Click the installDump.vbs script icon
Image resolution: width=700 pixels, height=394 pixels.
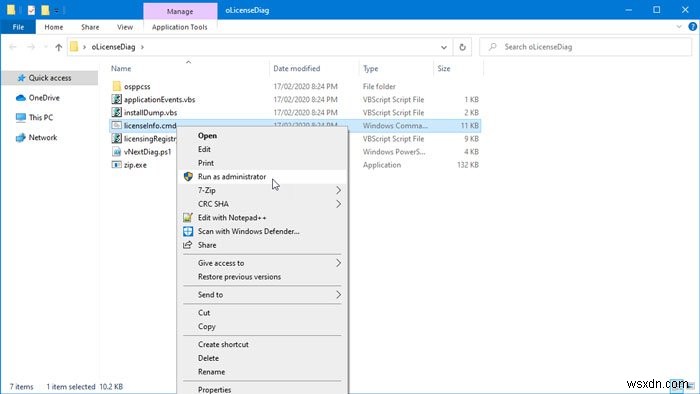(117, 112)
